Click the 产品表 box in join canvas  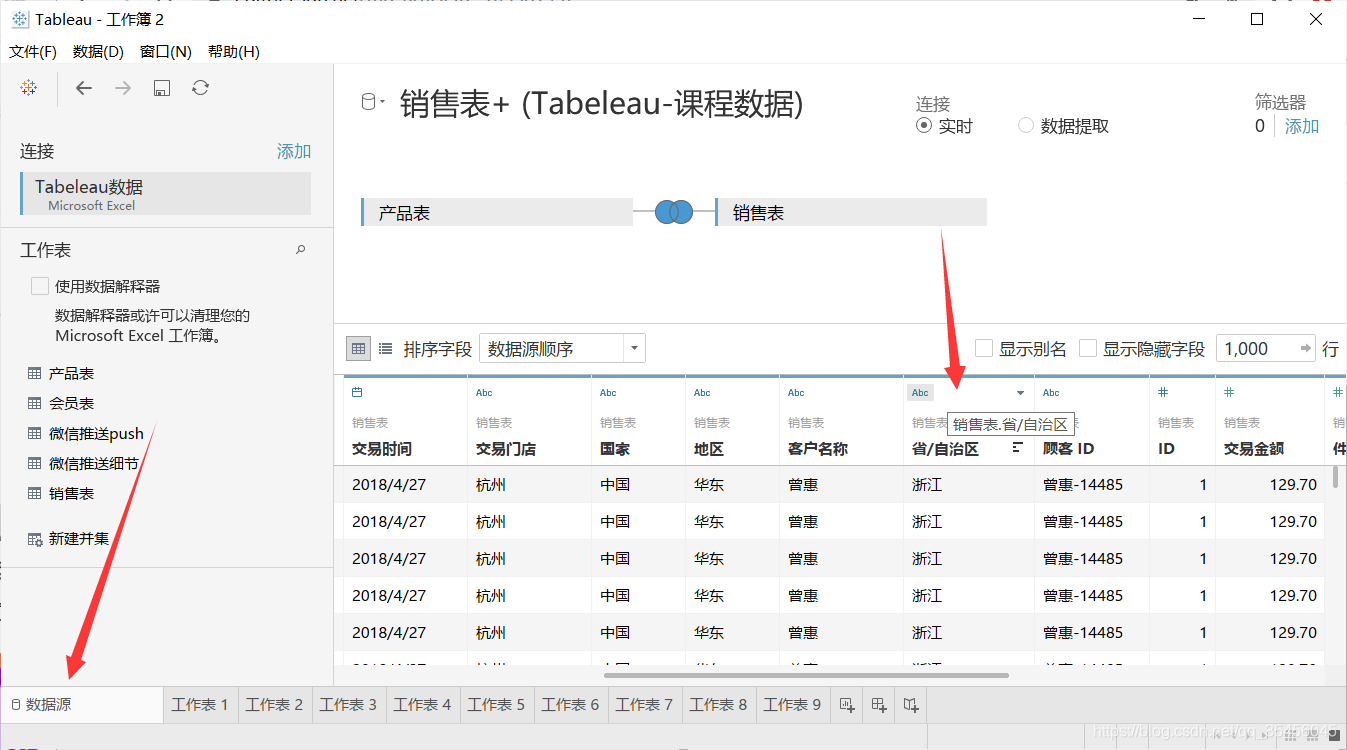[497, 212]
